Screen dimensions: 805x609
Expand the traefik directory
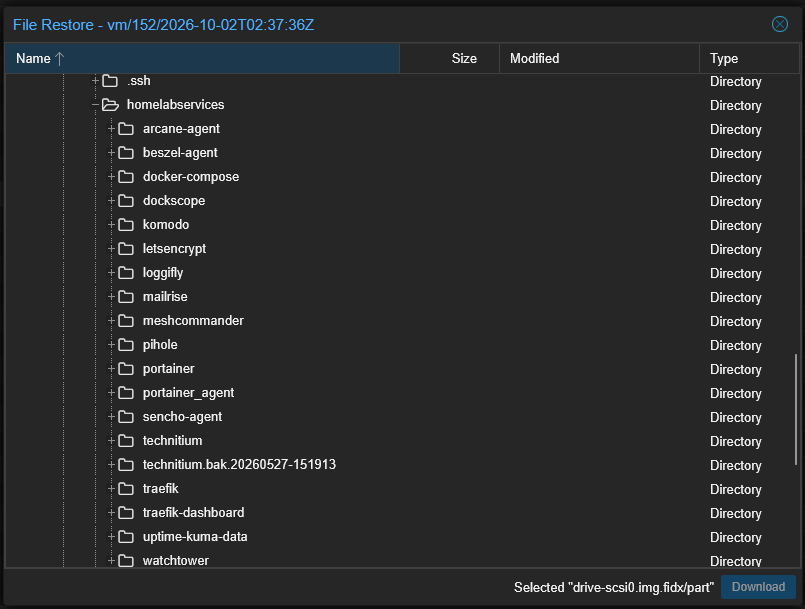[111, 488]
